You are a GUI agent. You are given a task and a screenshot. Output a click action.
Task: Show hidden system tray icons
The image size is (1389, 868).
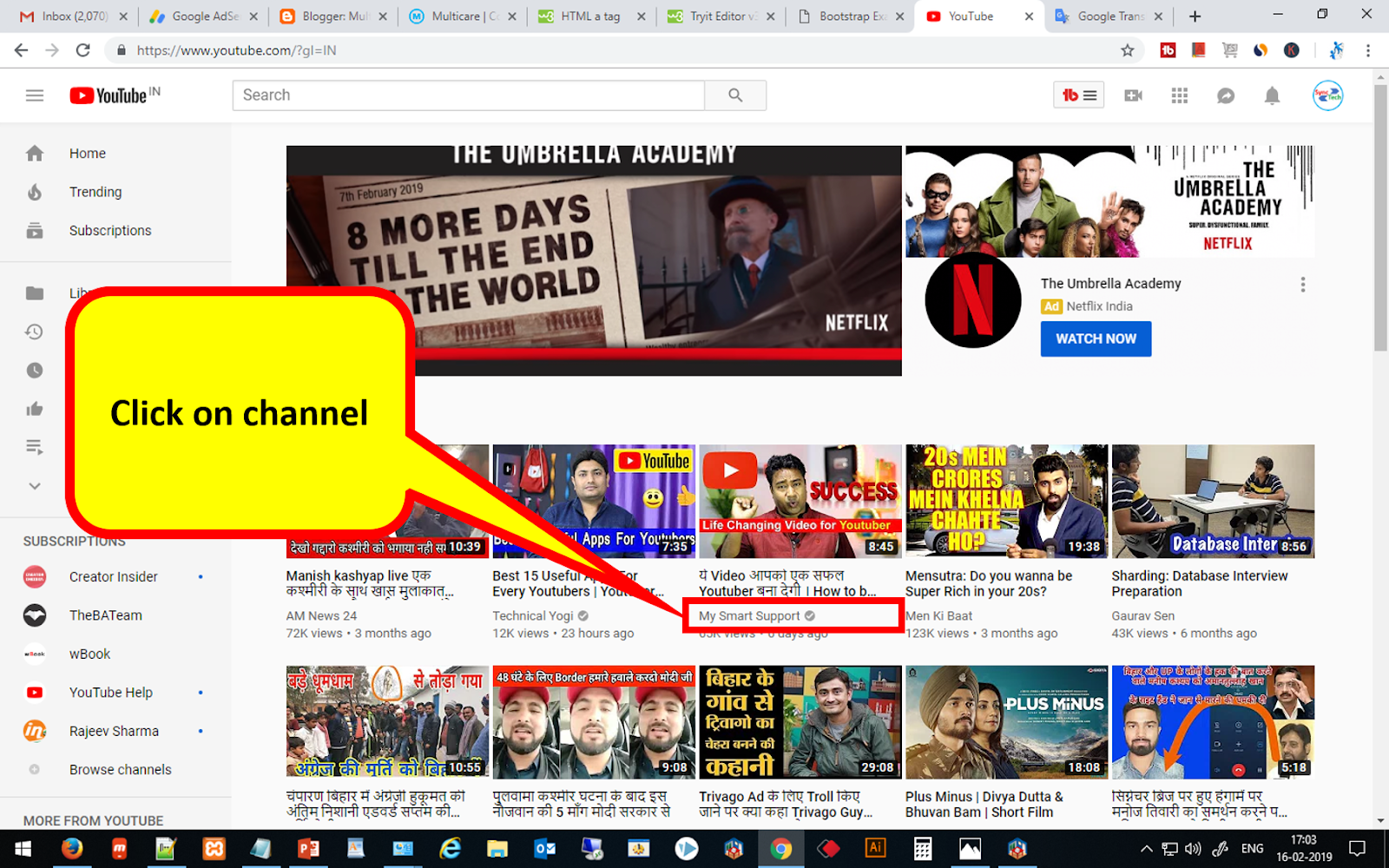[x=1147, y=849]
